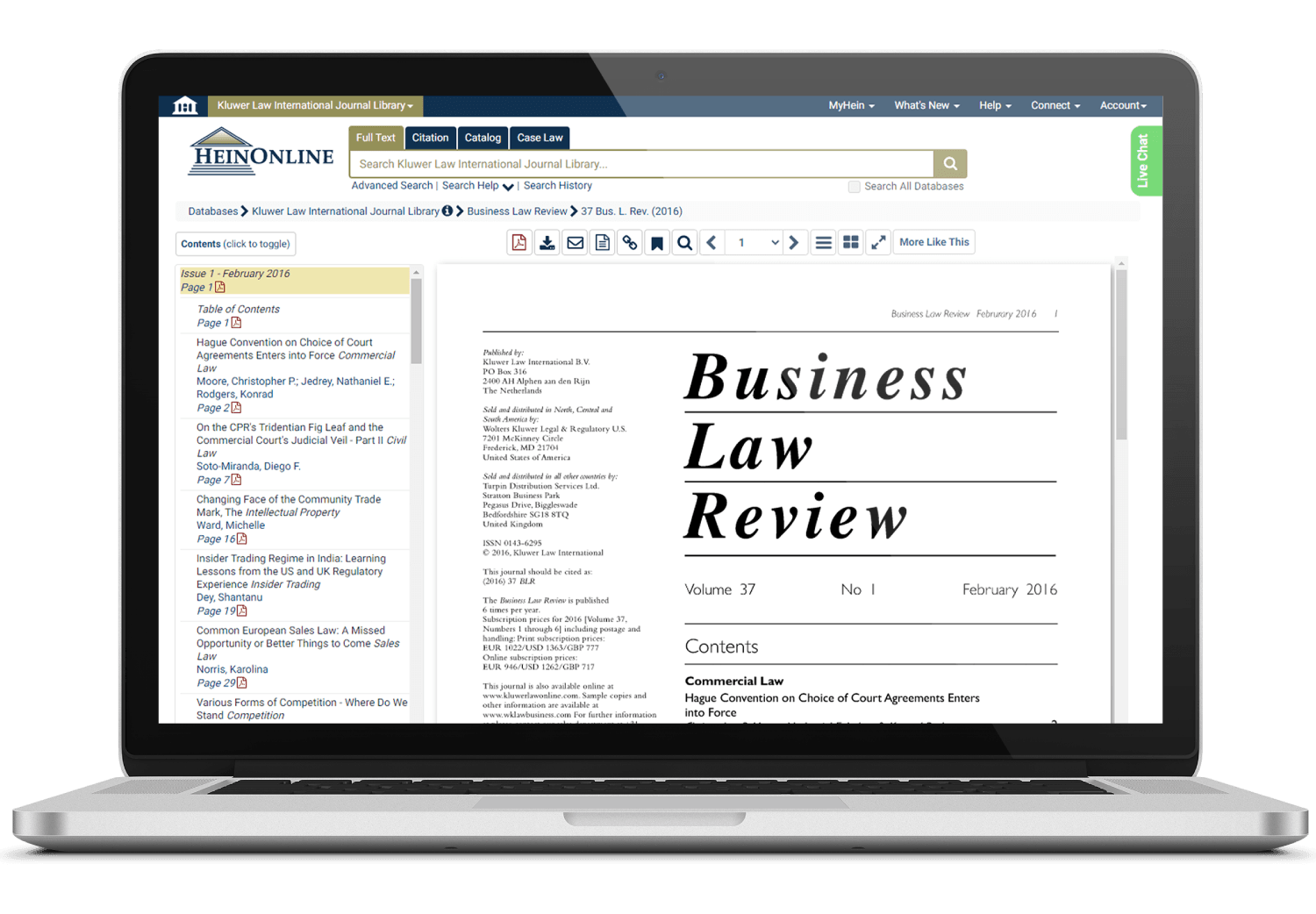1316x914 pixels.
Task: Expand document to fullscreen with arrows icon
Action: [878, 243]
